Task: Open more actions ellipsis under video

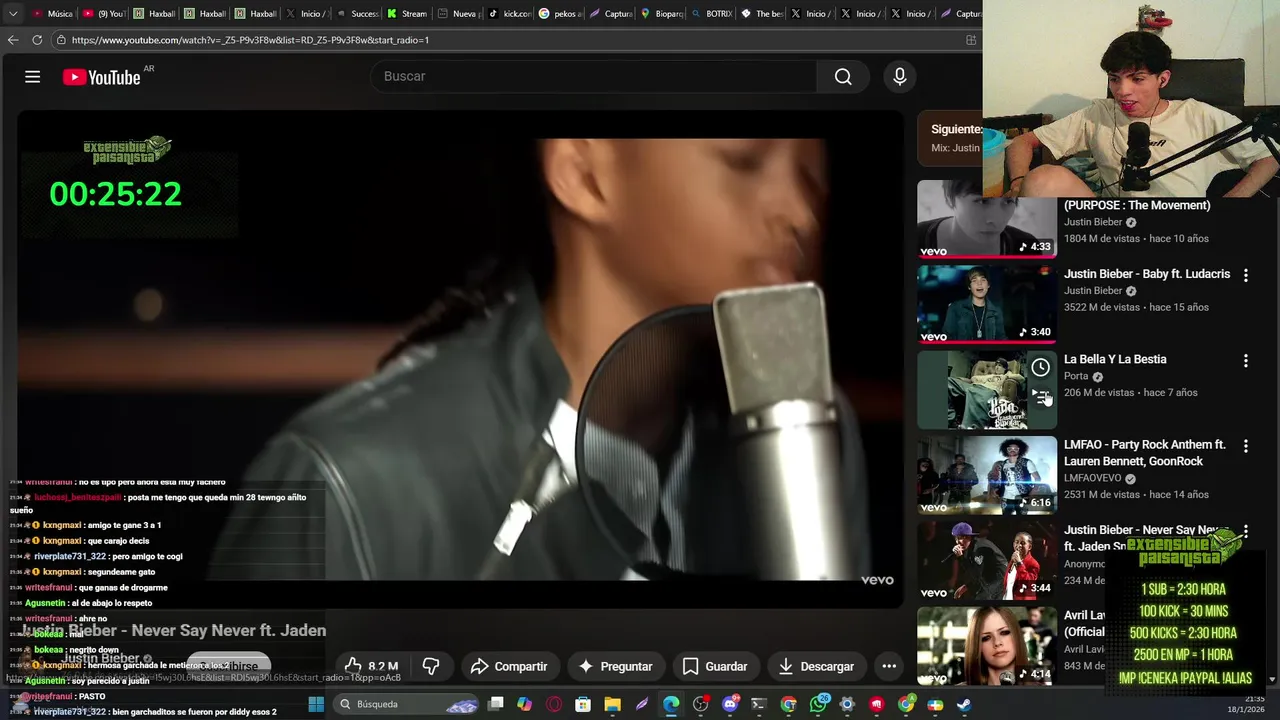Action: pos(888,666)
